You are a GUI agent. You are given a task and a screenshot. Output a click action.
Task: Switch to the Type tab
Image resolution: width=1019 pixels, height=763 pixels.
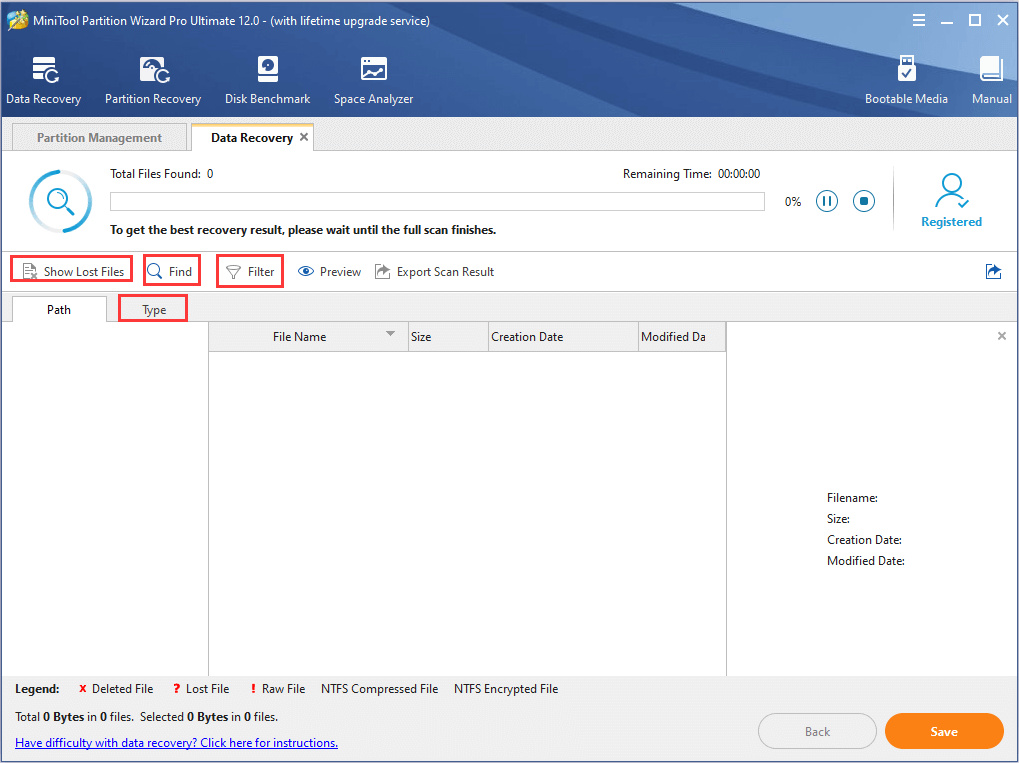click(x=154, y=309)
